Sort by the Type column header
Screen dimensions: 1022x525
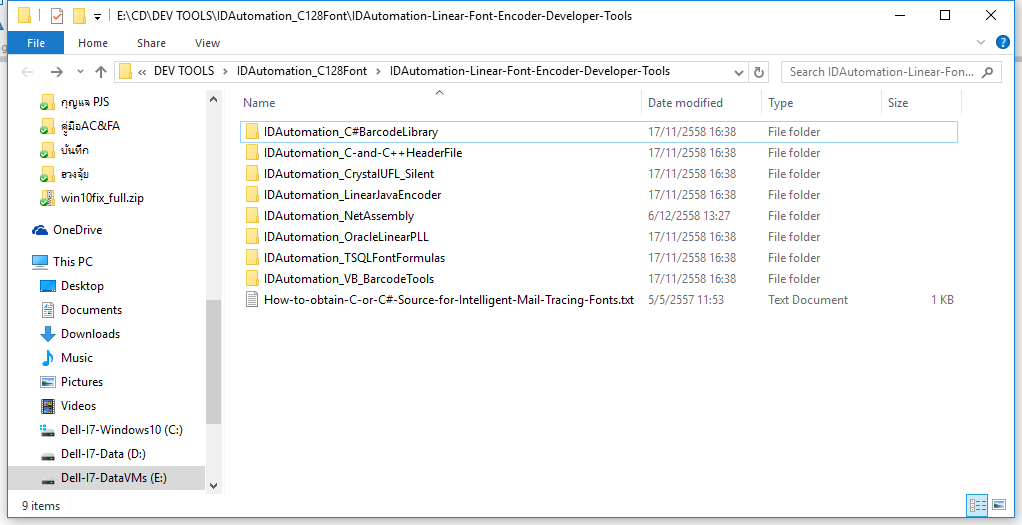821,102
